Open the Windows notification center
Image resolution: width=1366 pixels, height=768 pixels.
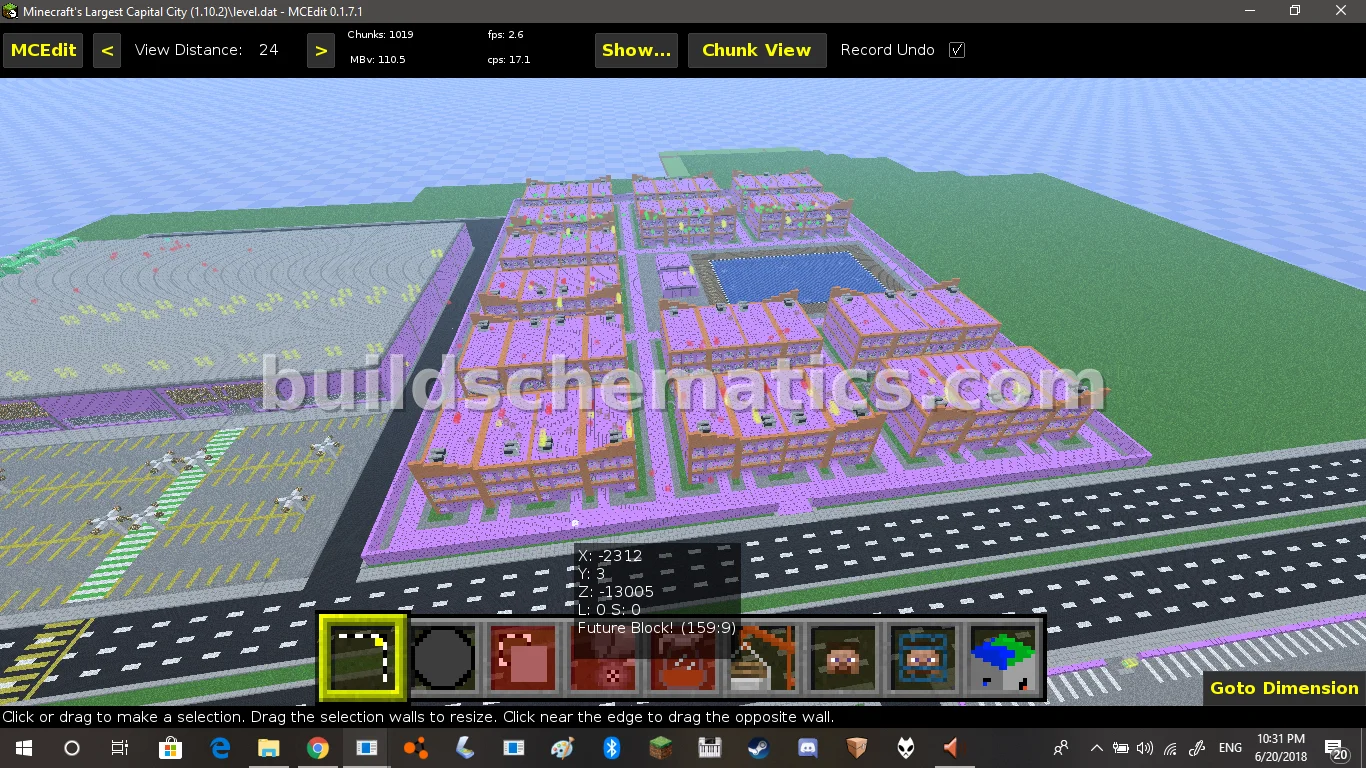point(1336,748)
